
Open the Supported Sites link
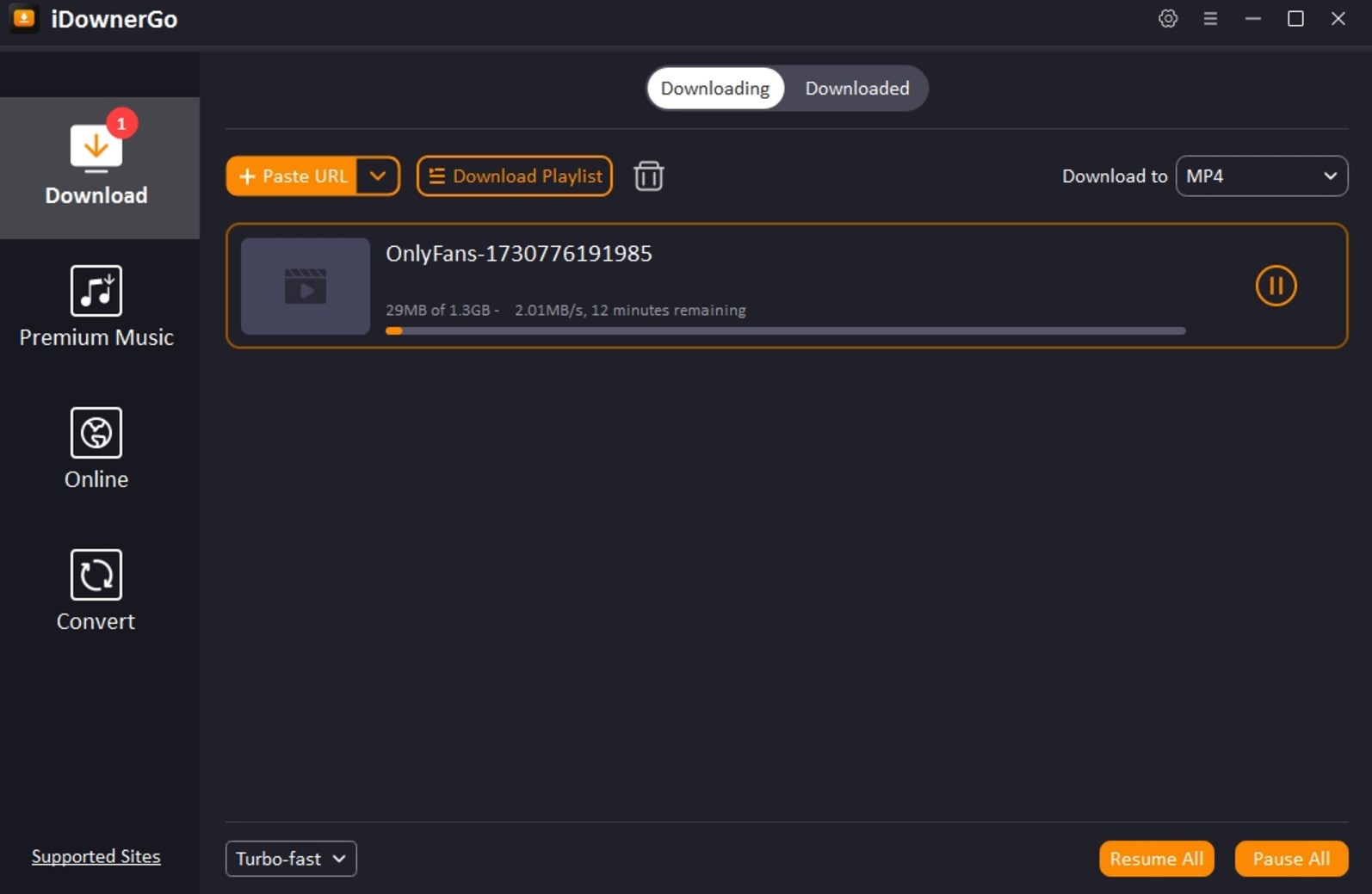pyautogui.click(x=96, y=857)
